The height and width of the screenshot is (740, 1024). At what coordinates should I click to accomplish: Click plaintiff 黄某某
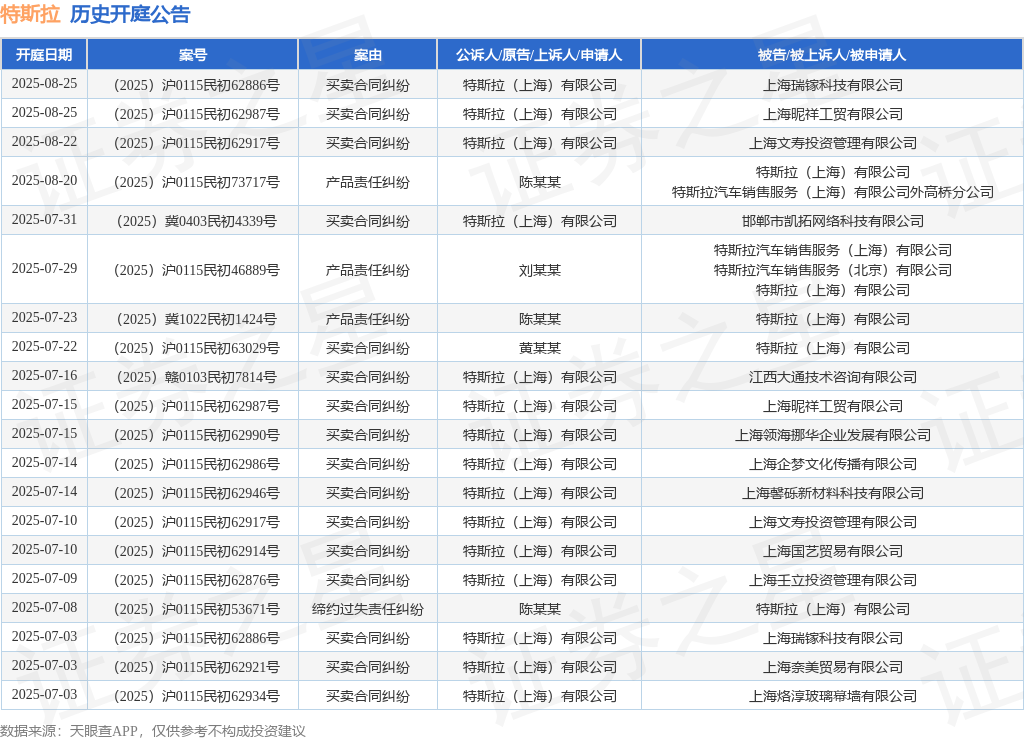[539, 348]
